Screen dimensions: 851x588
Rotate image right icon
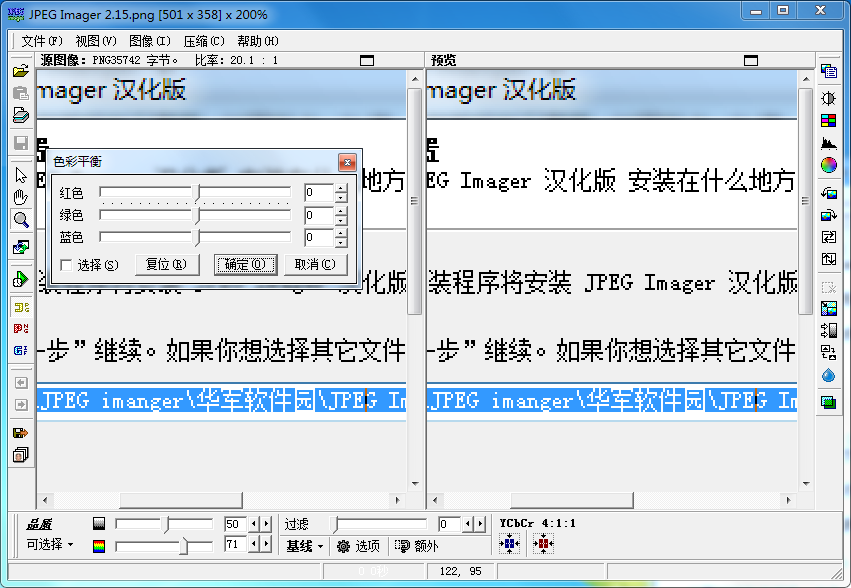829,215
